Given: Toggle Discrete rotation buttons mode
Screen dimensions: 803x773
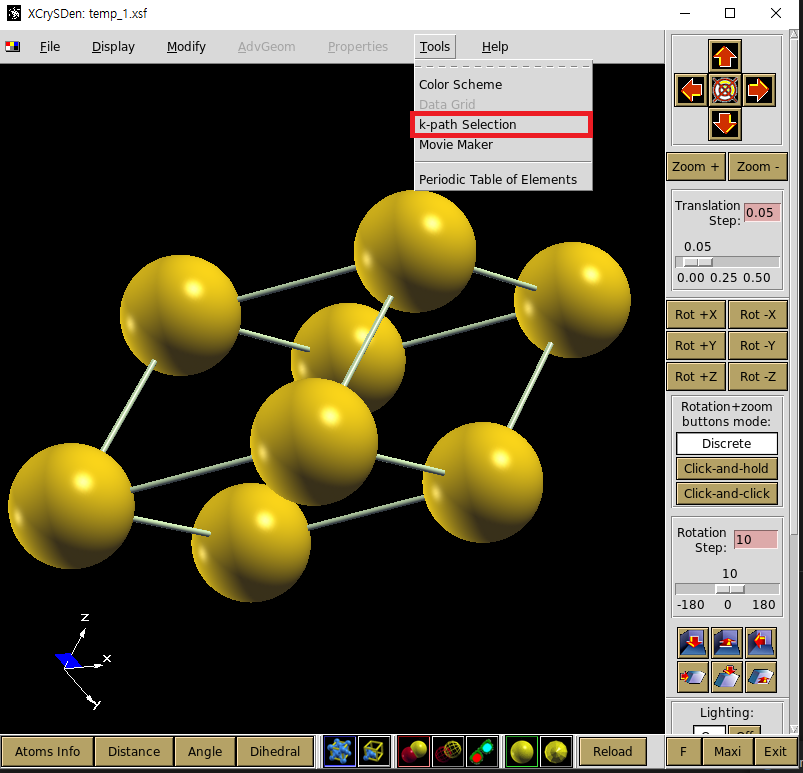Looking at the screenshot, I should pyautogui.click(x=727, y=443).
